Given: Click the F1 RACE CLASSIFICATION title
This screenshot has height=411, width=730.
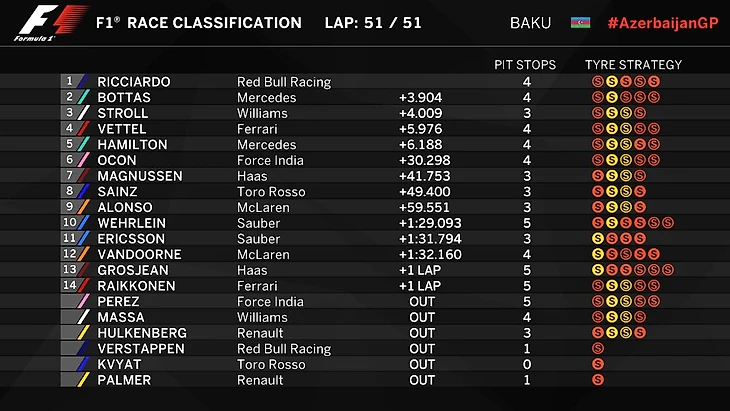Looking at the screenshot, I should (x=197, y=22).
